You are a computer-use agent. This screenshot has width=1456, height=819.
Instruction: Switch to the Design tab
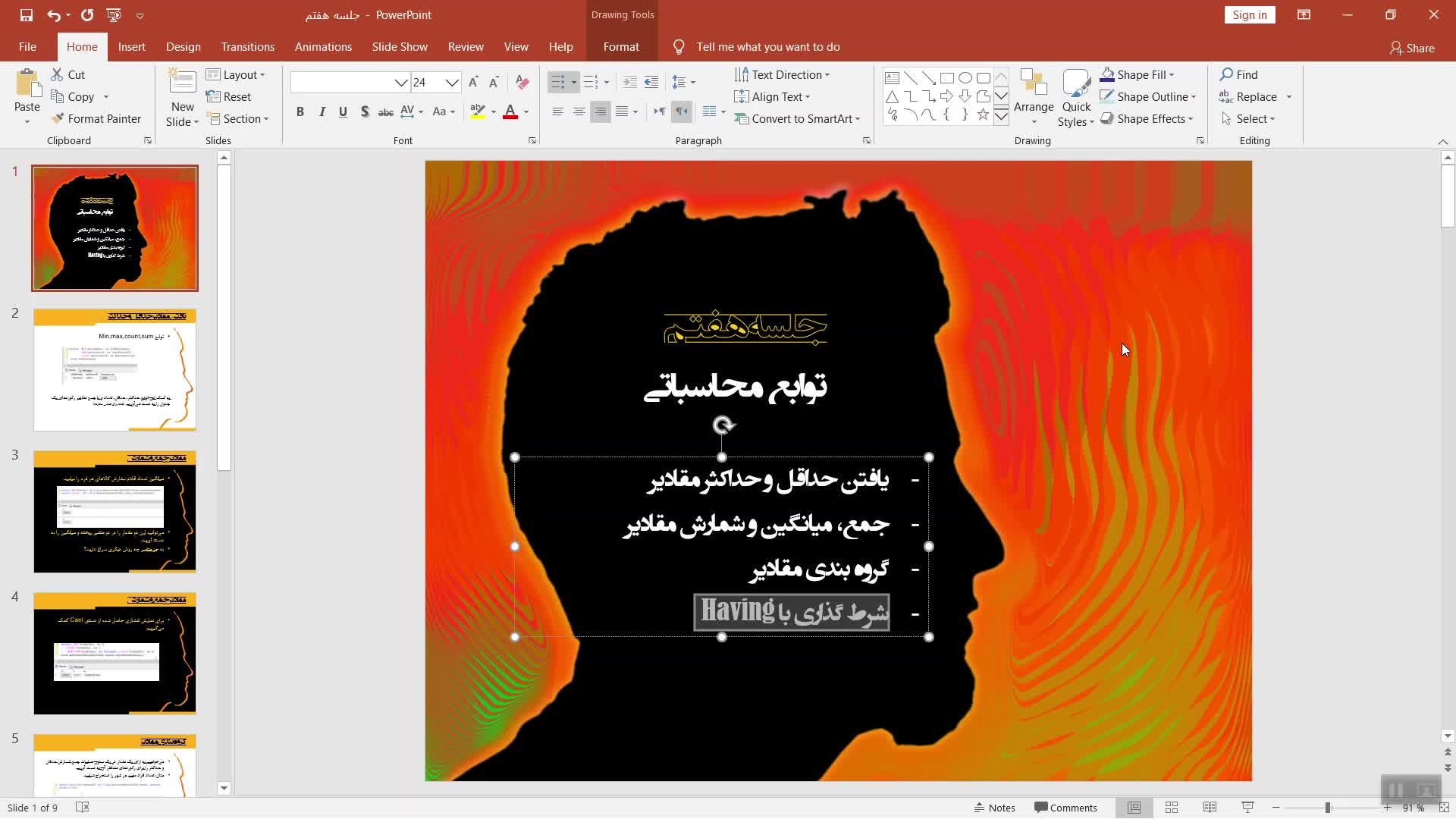tap(183, 47)
